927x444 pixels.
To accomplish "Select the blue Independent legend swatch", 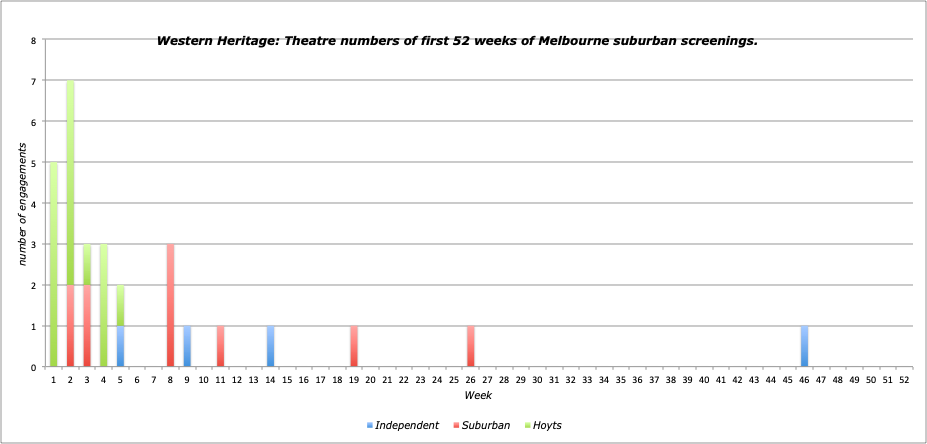I will click(x=368, y=426).
